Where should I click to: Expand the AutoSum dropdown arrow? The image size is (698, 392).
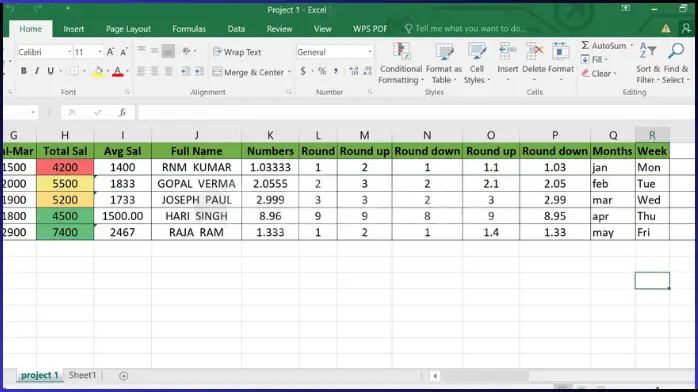(x=631, y=45)
